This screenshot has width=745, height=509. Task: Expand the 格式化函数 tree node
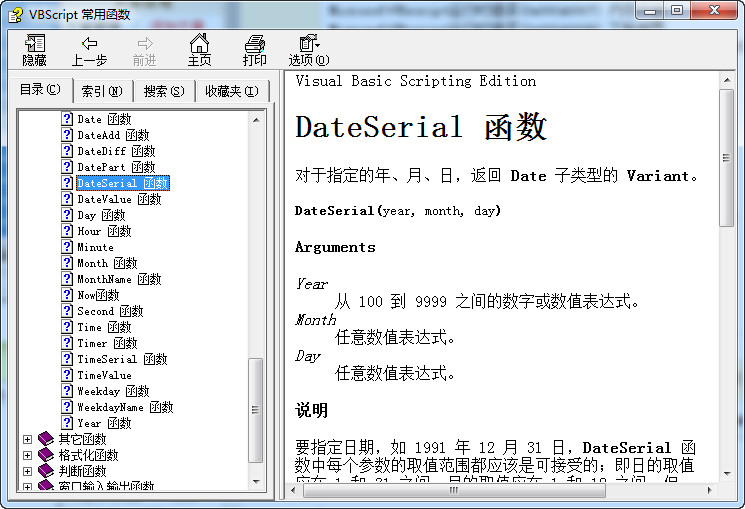[x=28, y=455]
